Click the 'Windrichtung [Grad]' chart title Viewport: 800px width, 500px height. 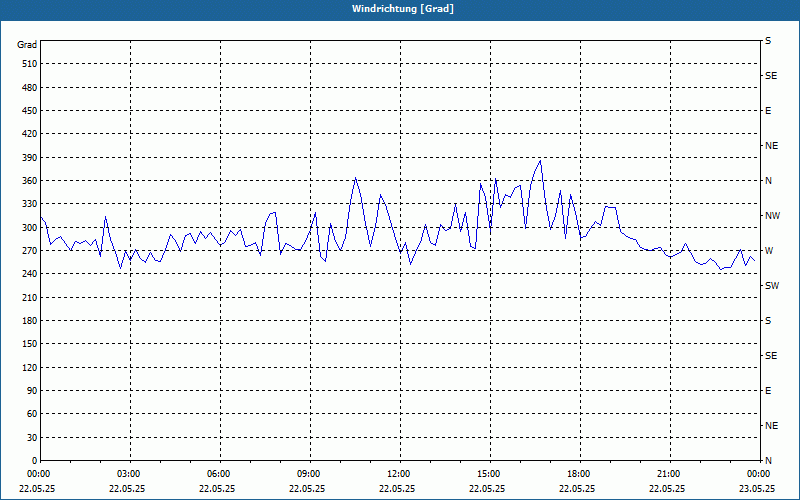point(403,9)
